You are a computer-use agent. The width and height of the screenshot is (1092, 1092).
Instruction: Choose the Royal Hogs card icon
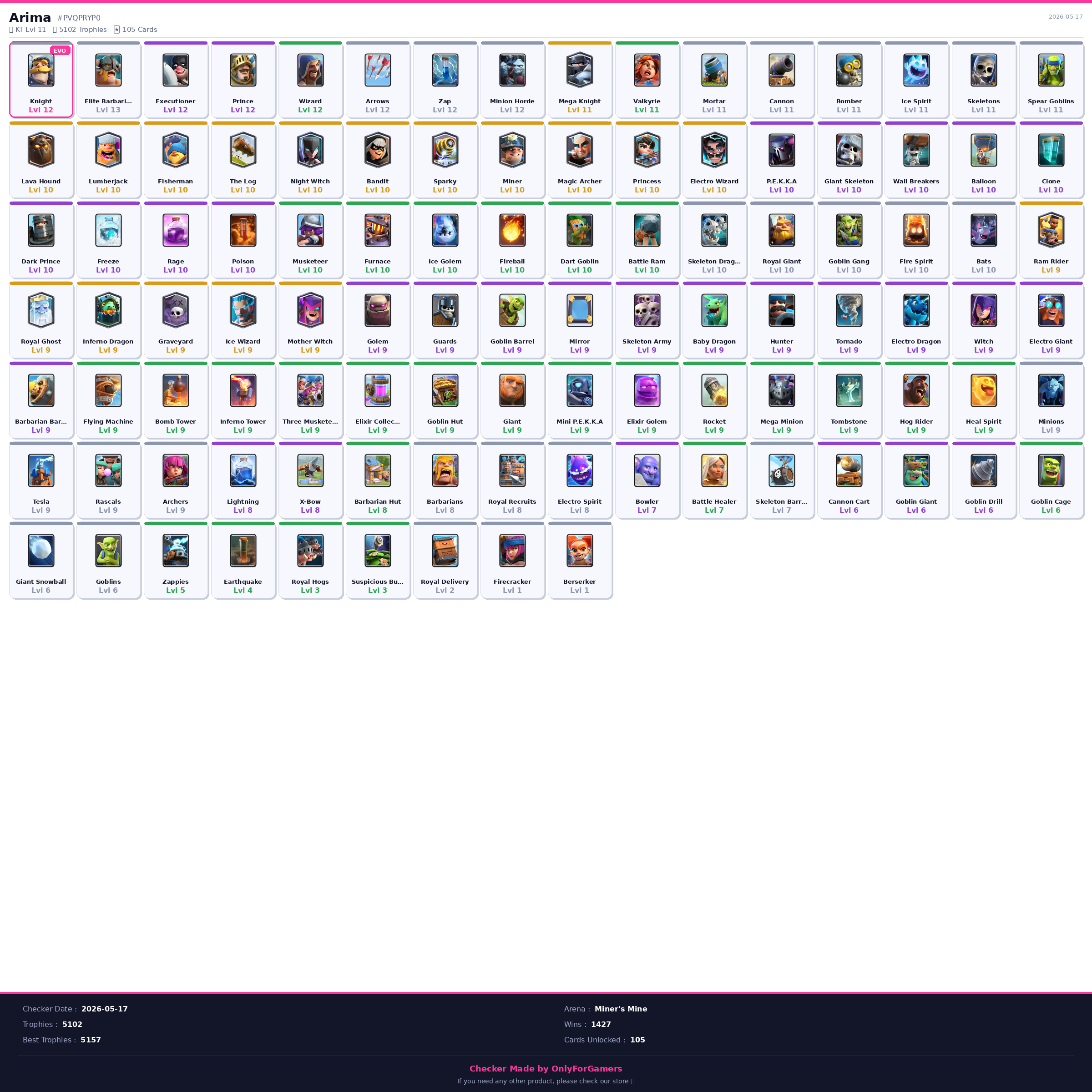[x=310, y=551]
